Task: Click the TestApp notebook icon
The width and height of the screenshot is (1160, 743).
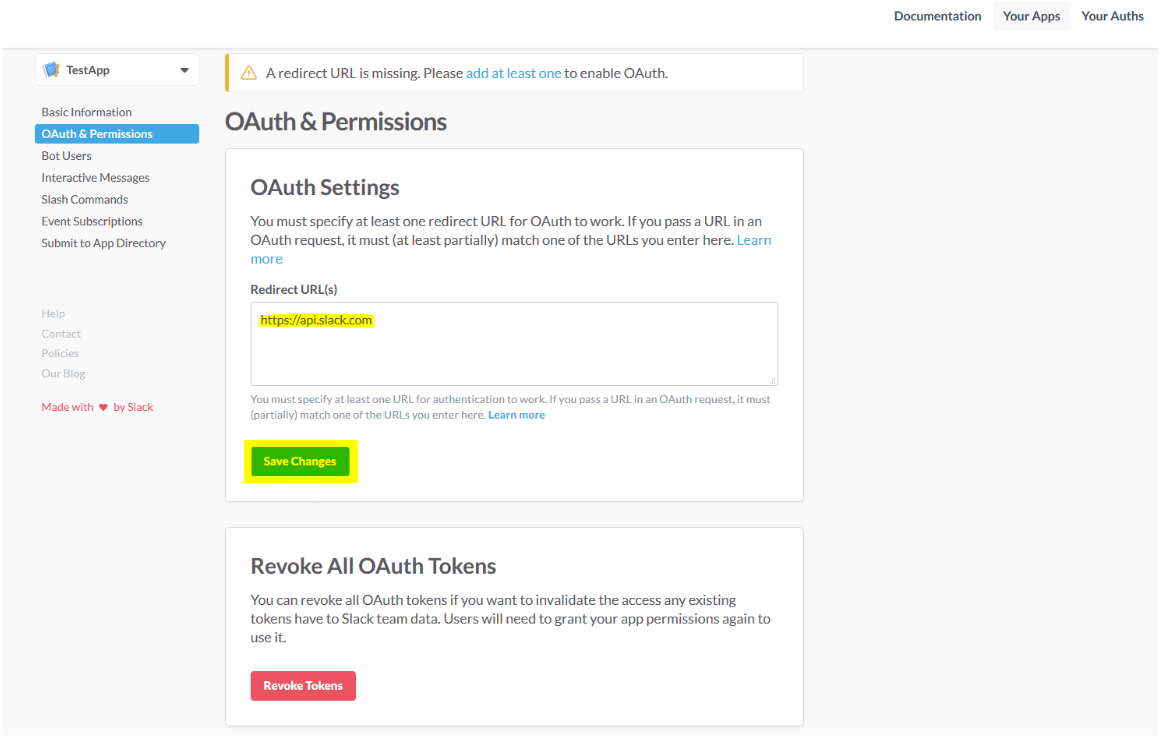Action: (51, 70)
